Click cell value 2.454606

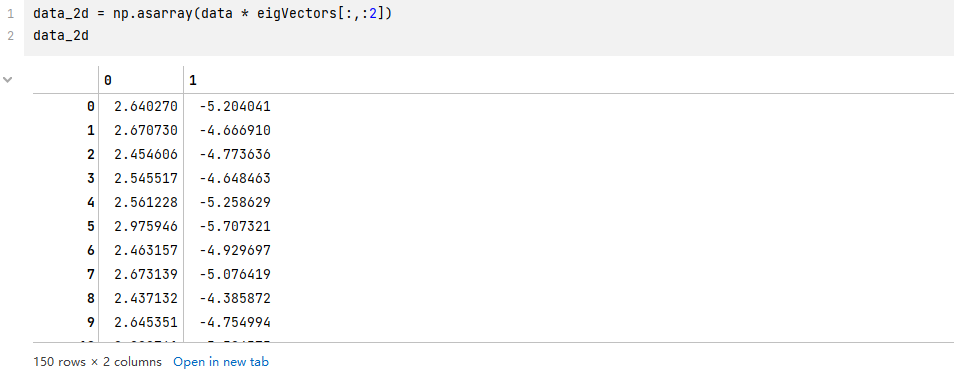point(146,155)
